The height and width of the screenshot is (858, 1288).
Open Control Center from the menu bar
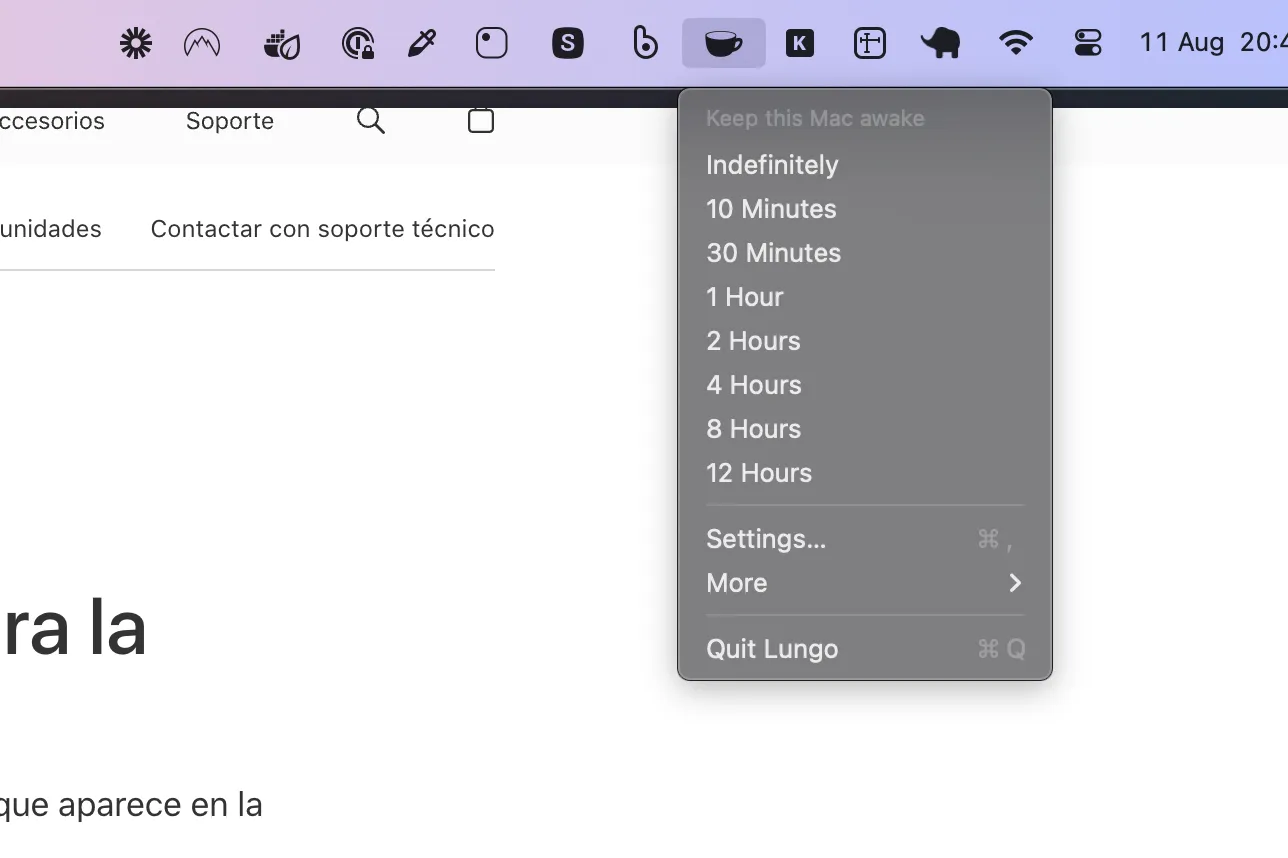tap(1088, 42)
